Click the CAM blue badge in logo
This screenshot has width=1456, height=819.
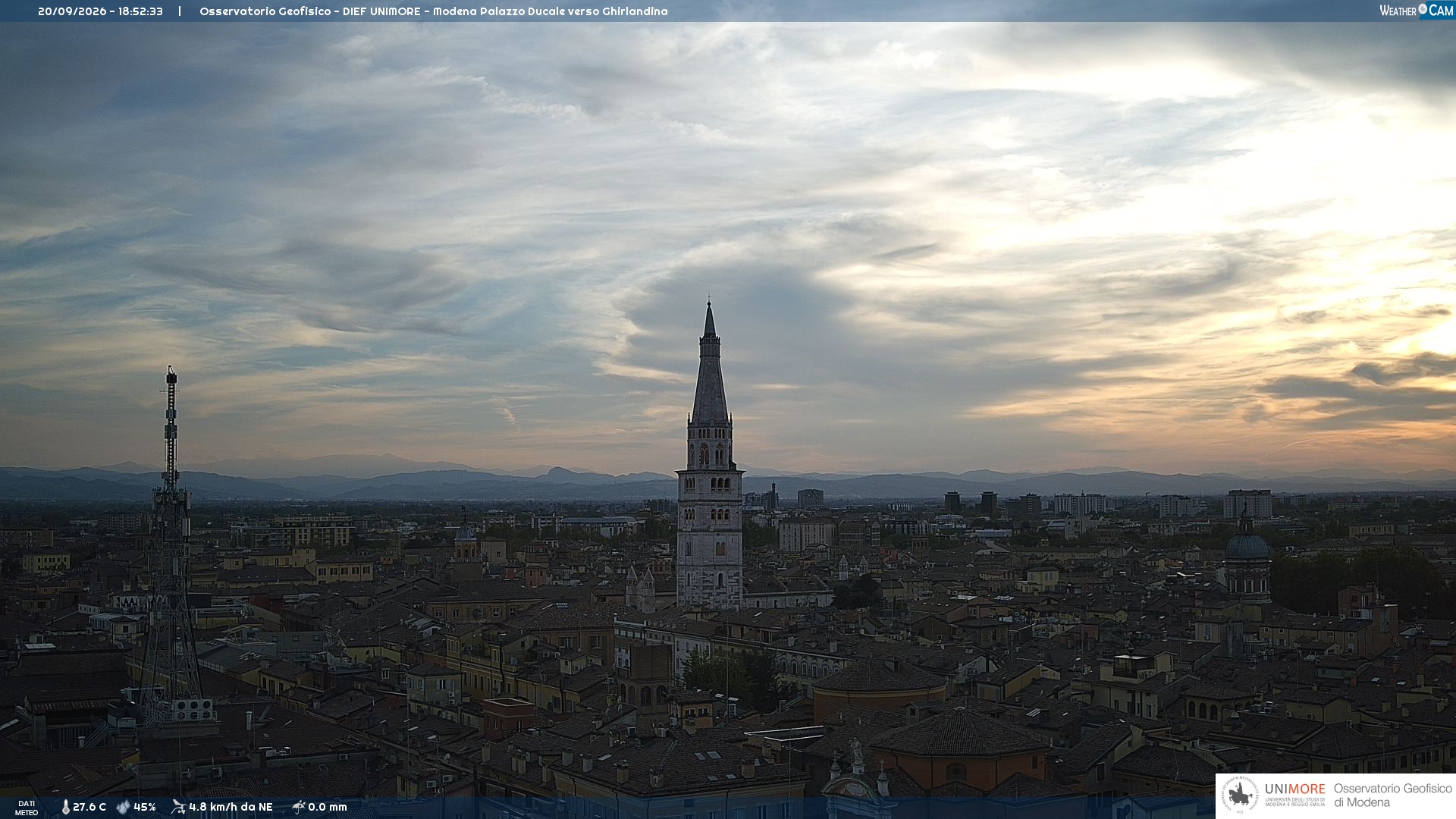pyautogui.click(x=1441, y=11)
